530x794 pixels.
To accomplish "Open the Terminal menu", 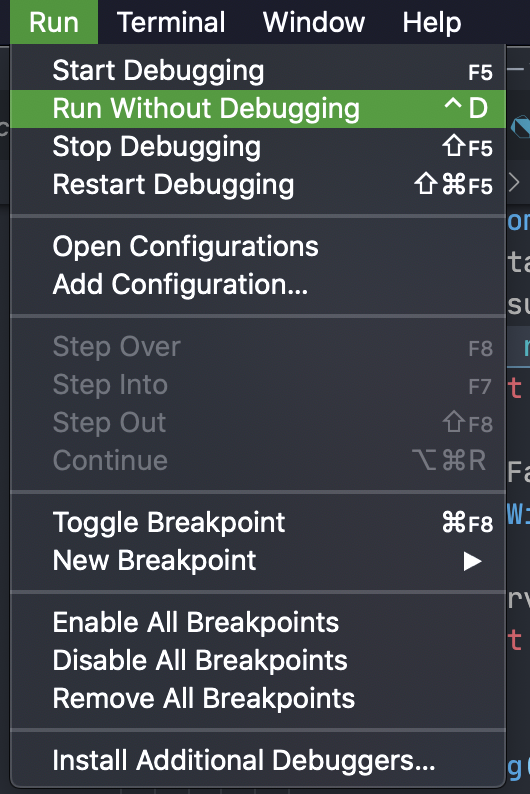I will (x=171, y=22).
